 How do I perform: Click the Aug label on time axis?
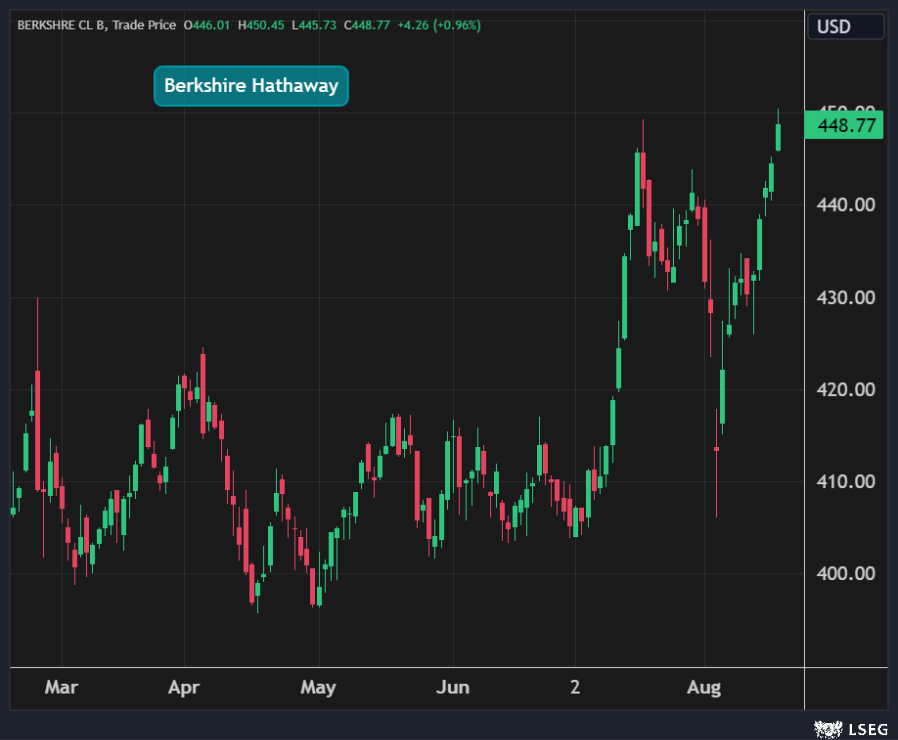(x=704, y=688)
